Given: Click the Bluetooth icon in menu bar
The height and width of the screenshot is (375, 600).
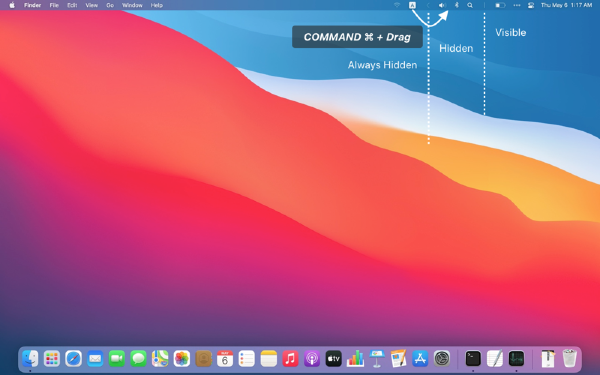Looking at the screenshot, I should click(457, 5).
